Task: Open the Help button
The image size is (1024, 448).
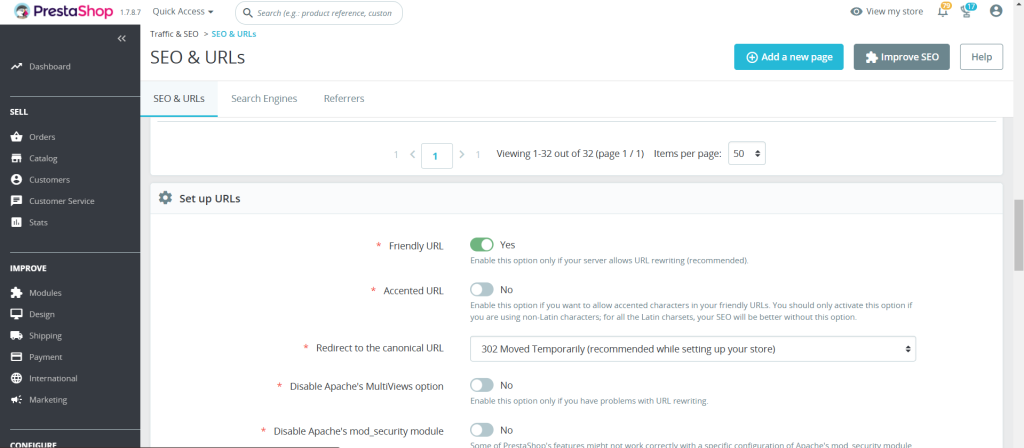Action: click(982, 57)
